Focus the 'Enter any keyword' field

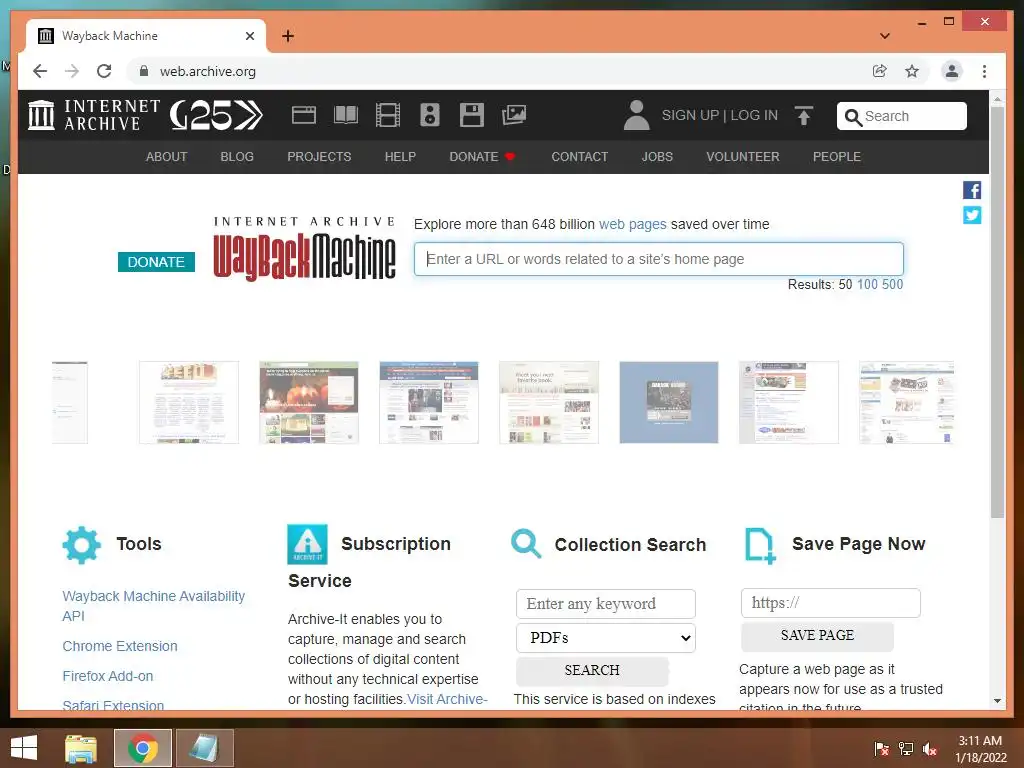pos(605,604)
